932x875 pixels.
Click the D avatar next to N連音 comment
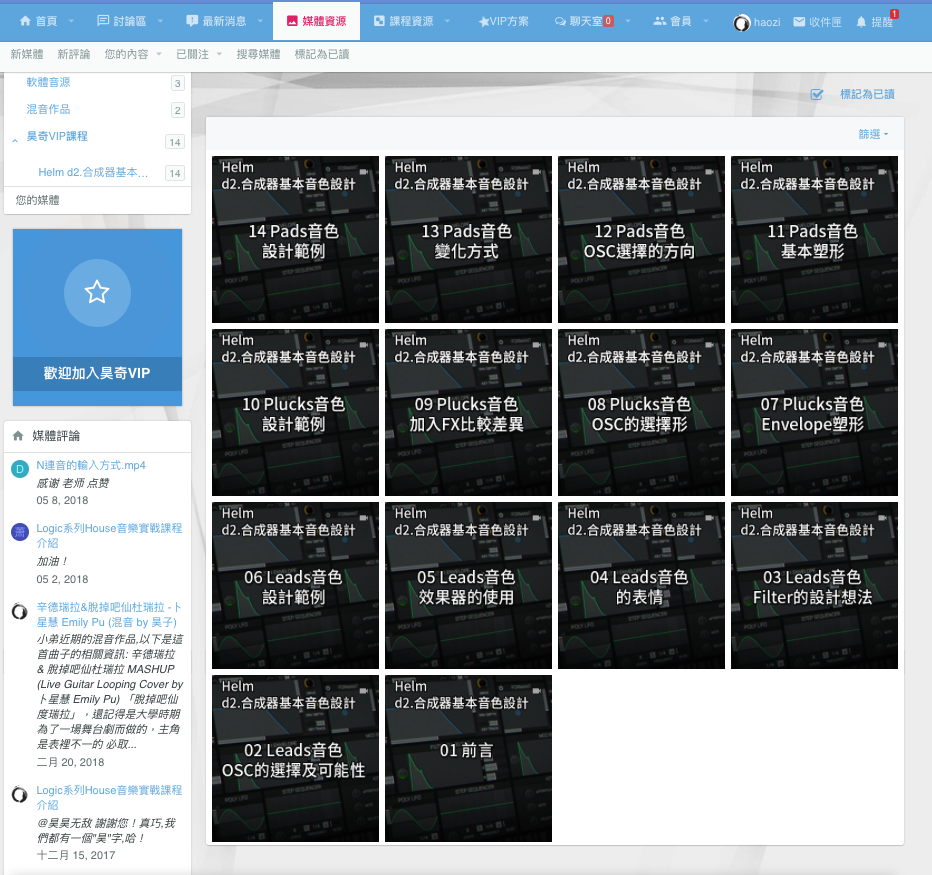(x=20, y=469)
